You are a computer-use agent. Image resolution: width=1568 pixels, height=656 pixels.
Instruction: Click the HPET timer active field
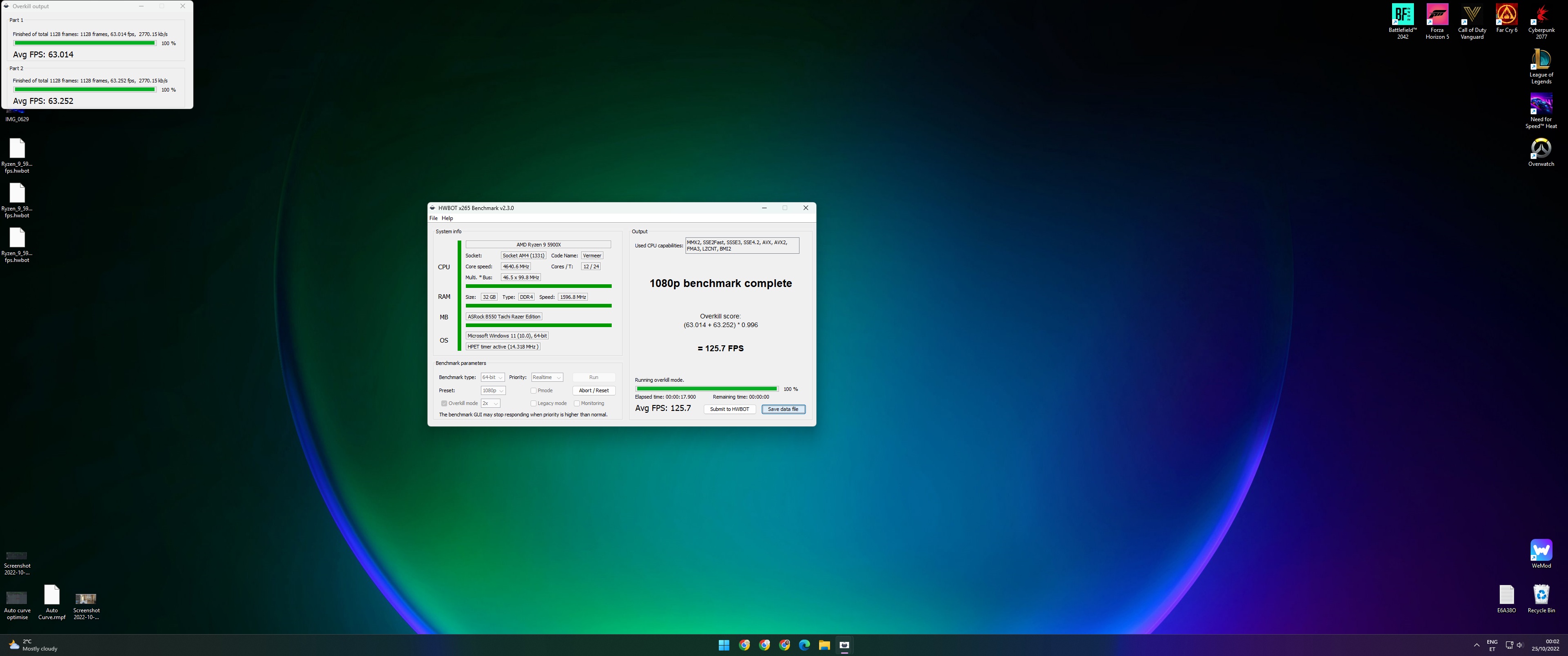click(x=503, y=347)
